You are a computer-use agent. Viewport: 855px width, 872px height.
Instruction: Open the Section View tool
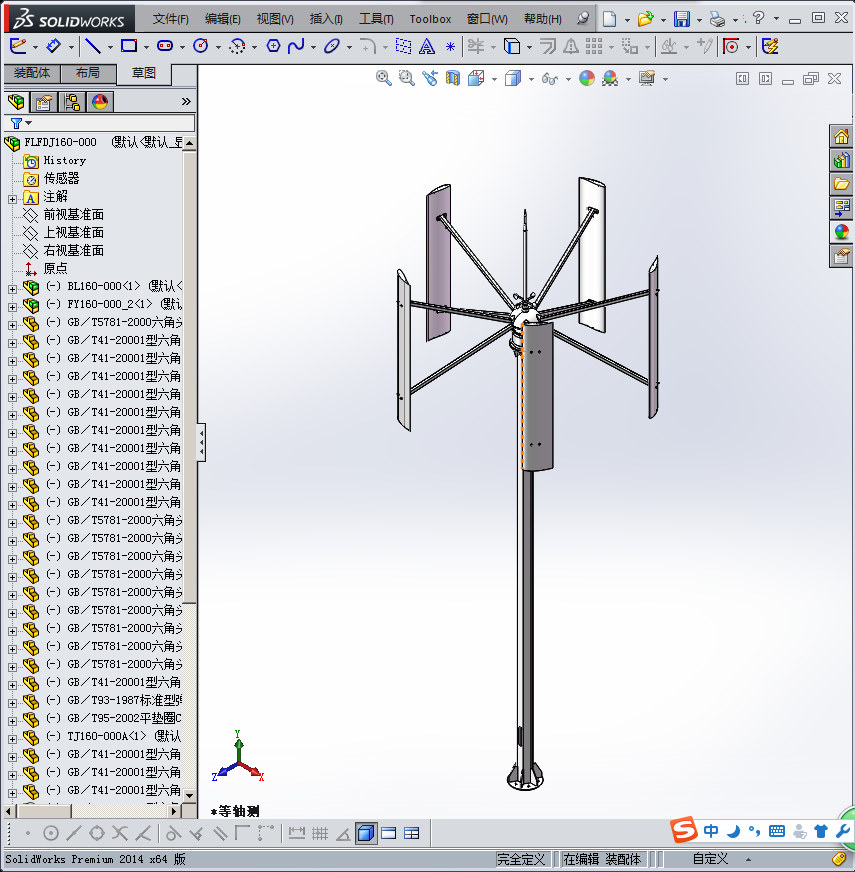click(x=453, y=78)
